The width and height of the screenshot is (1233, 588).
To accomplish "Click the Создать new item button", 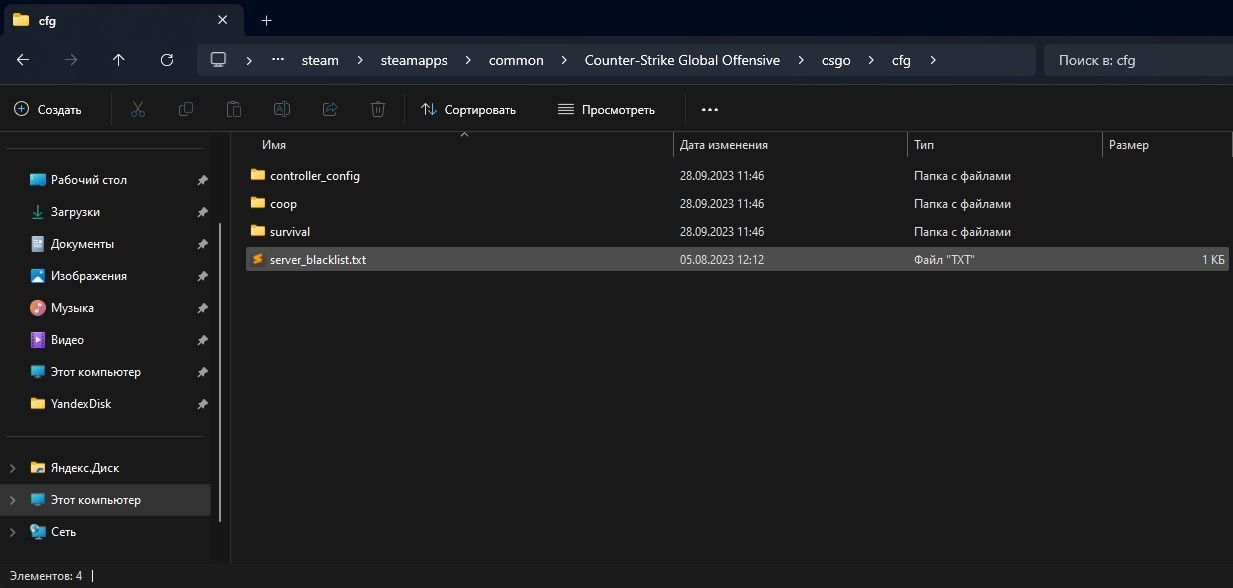I will point(48,109).
